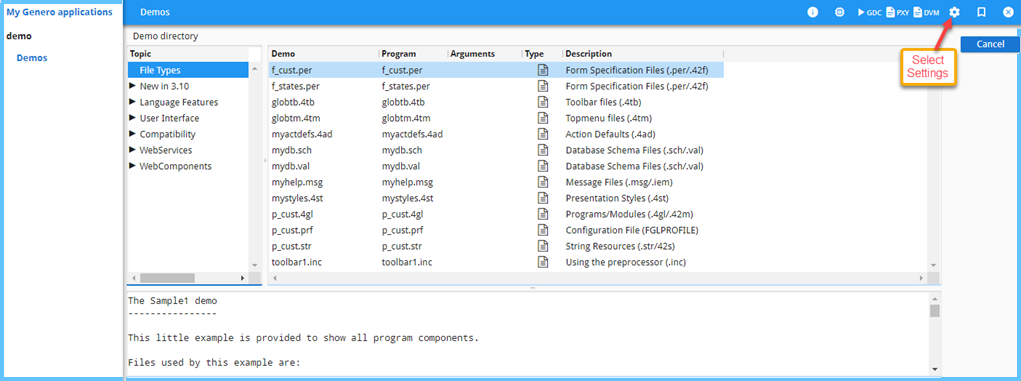Click demo table scroll-right arrow
Image resolution: width=1021 pixels, height=381 pixels.
(x=921, y=278)
